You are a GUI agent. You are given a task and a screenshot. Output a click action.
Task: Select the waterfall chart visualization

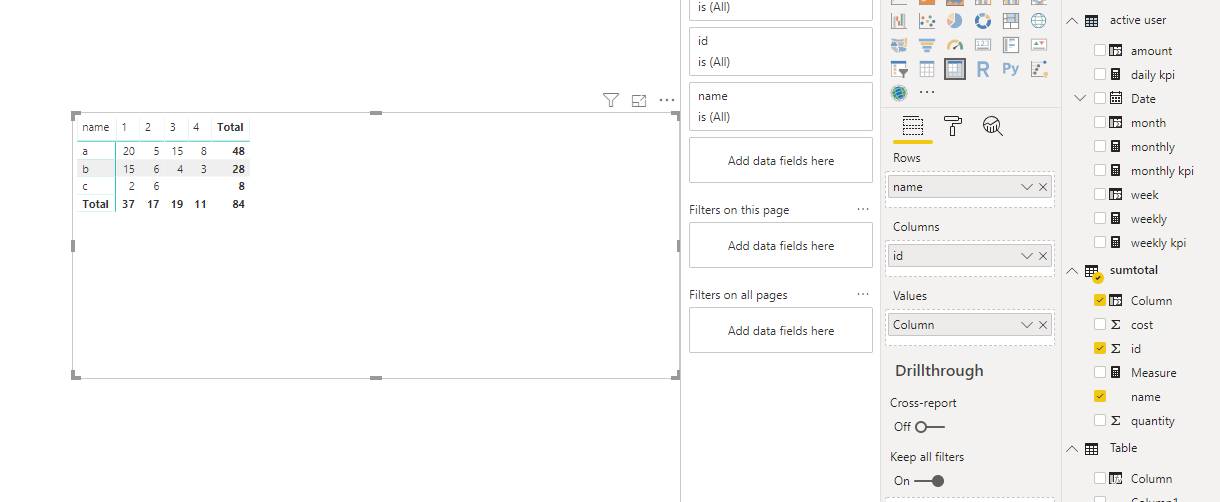coord(899,20)
